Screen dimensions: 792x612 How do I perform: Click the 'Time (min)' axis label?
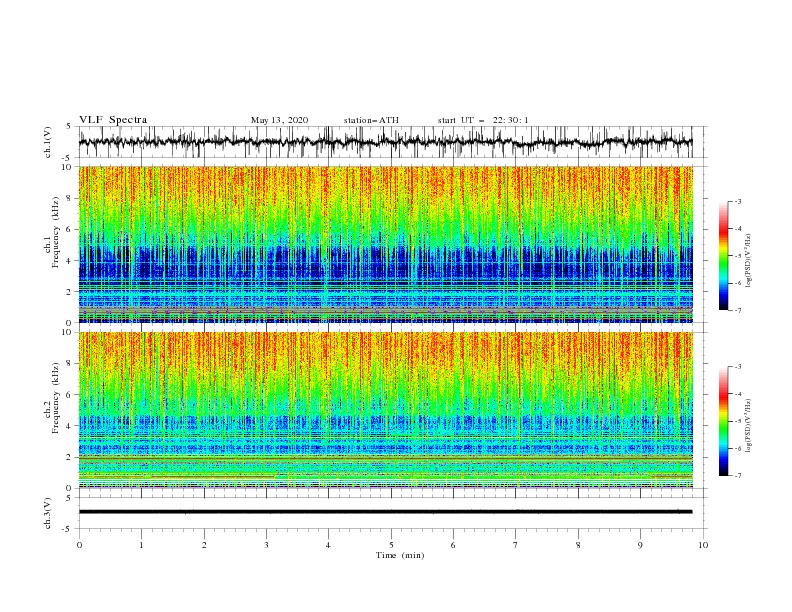point(400,555)
